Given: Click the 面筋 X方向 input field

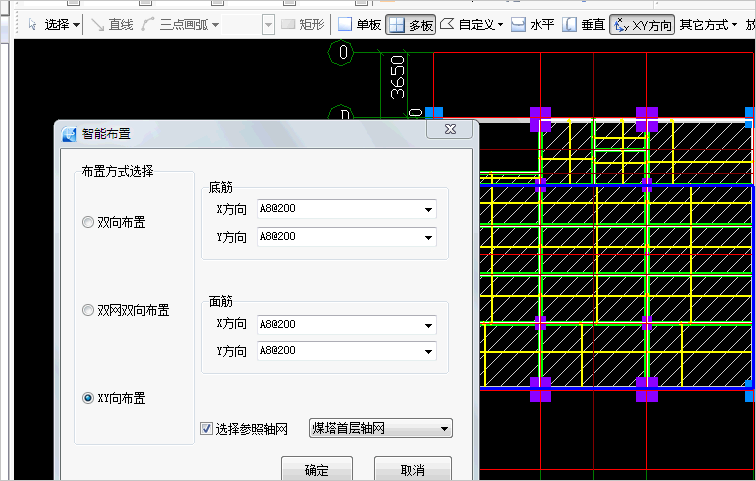Looking at the screenshot, I should pyautogui.click(x=338, y=325).
